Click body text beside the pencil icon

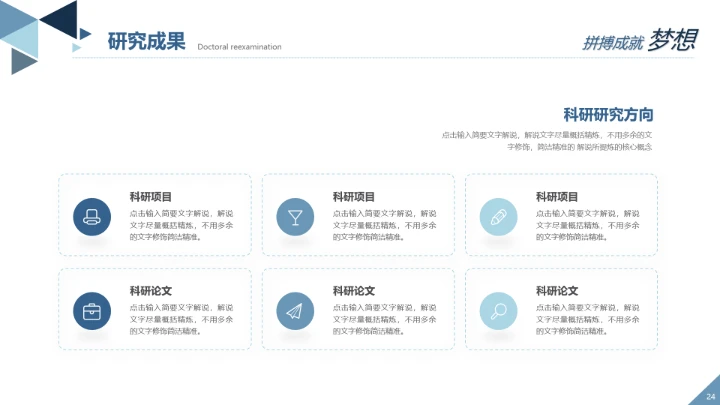[588, 225]
